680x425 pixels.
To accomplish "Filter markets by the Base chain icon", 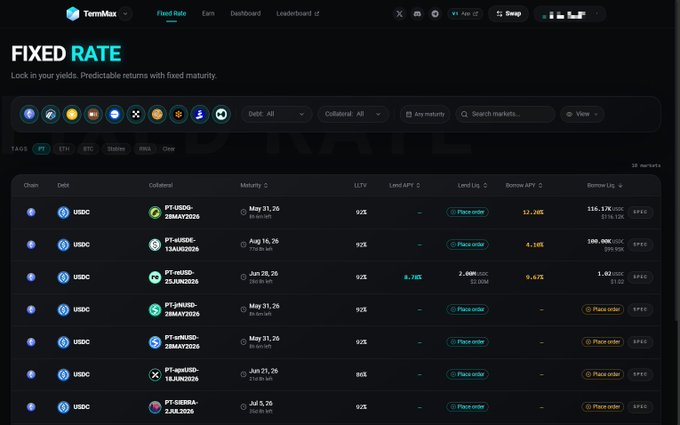I will pyautogui.click(x=114, y=114).
